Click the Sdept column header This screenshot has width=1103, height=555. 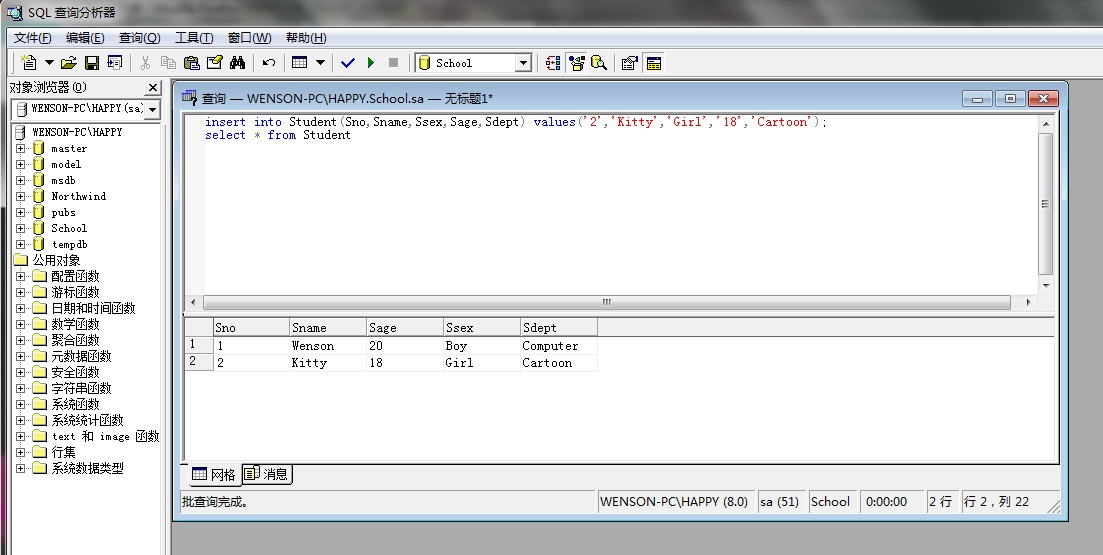559,327
